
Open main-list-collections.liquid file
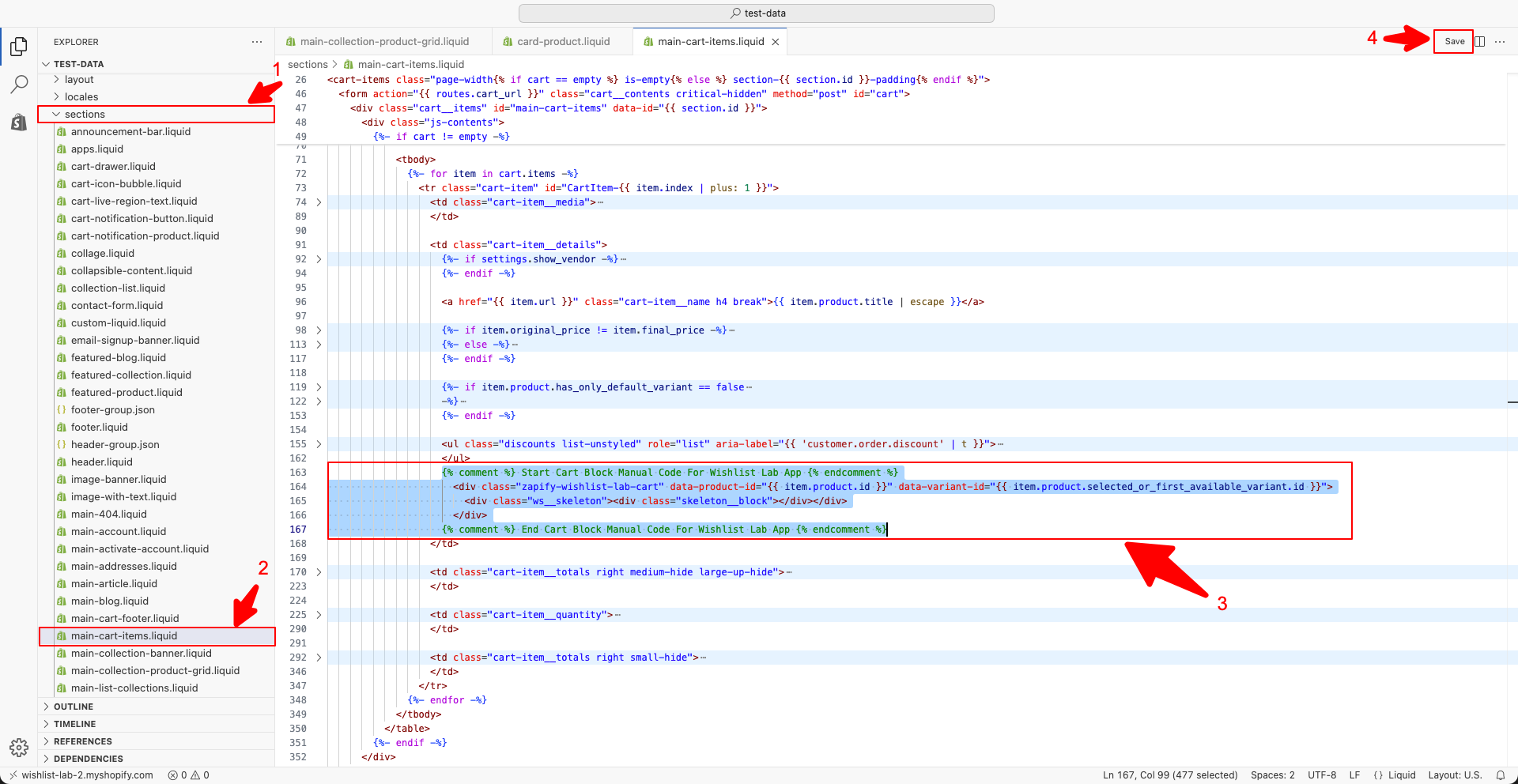pos(134,688)
